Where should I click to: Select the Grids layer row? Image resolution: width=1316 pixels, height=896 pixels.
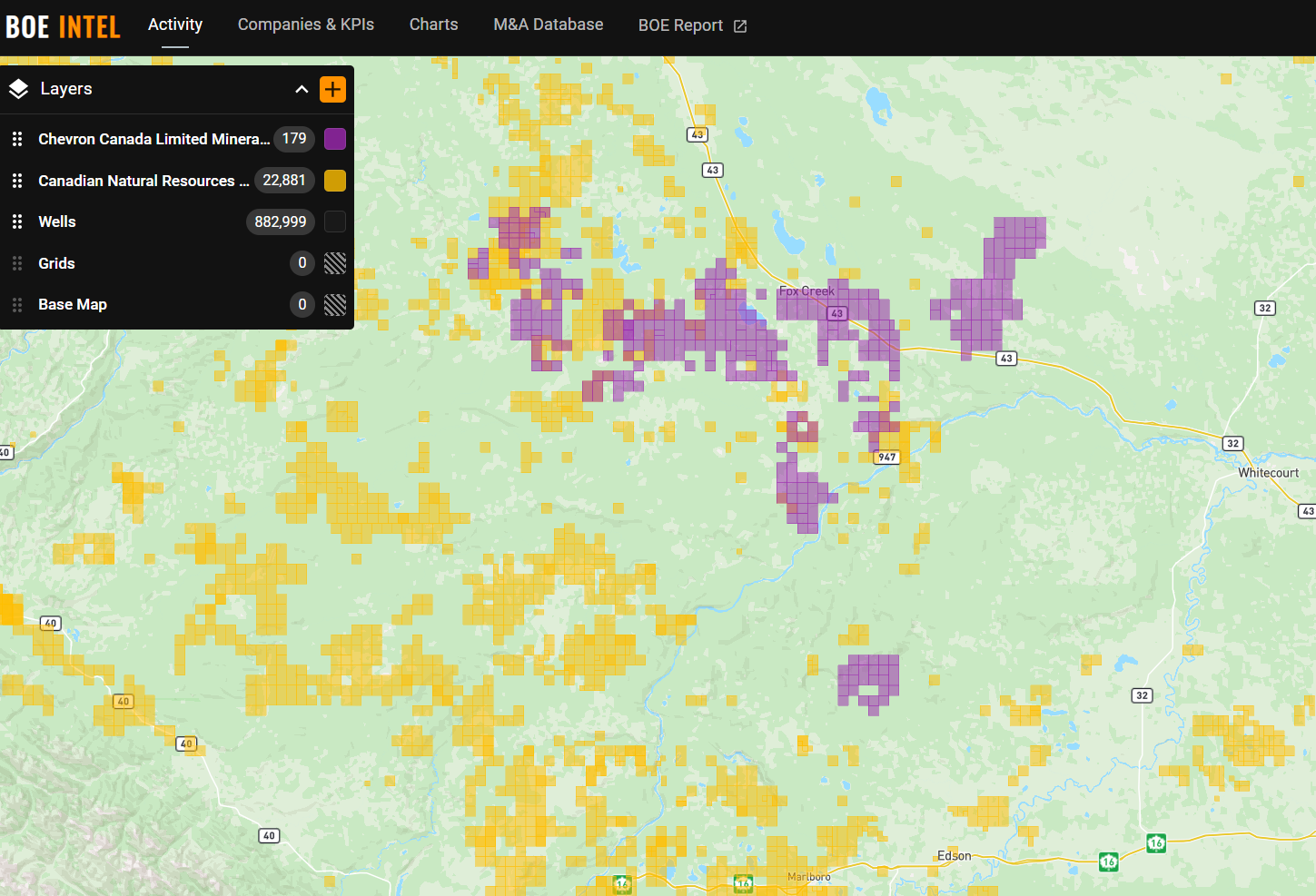pyautogui.click(x=177, y=263)
